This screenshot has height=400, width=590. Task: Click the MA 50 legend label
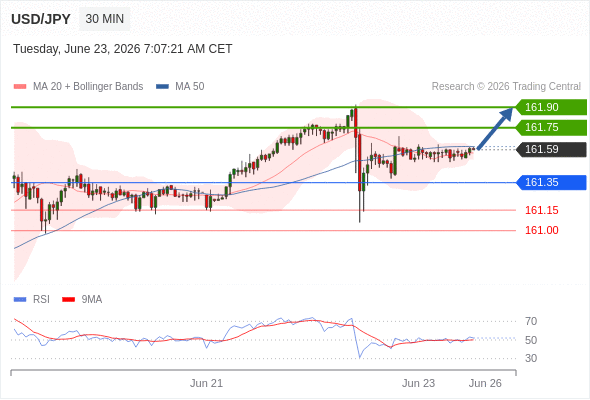point(190,87)
